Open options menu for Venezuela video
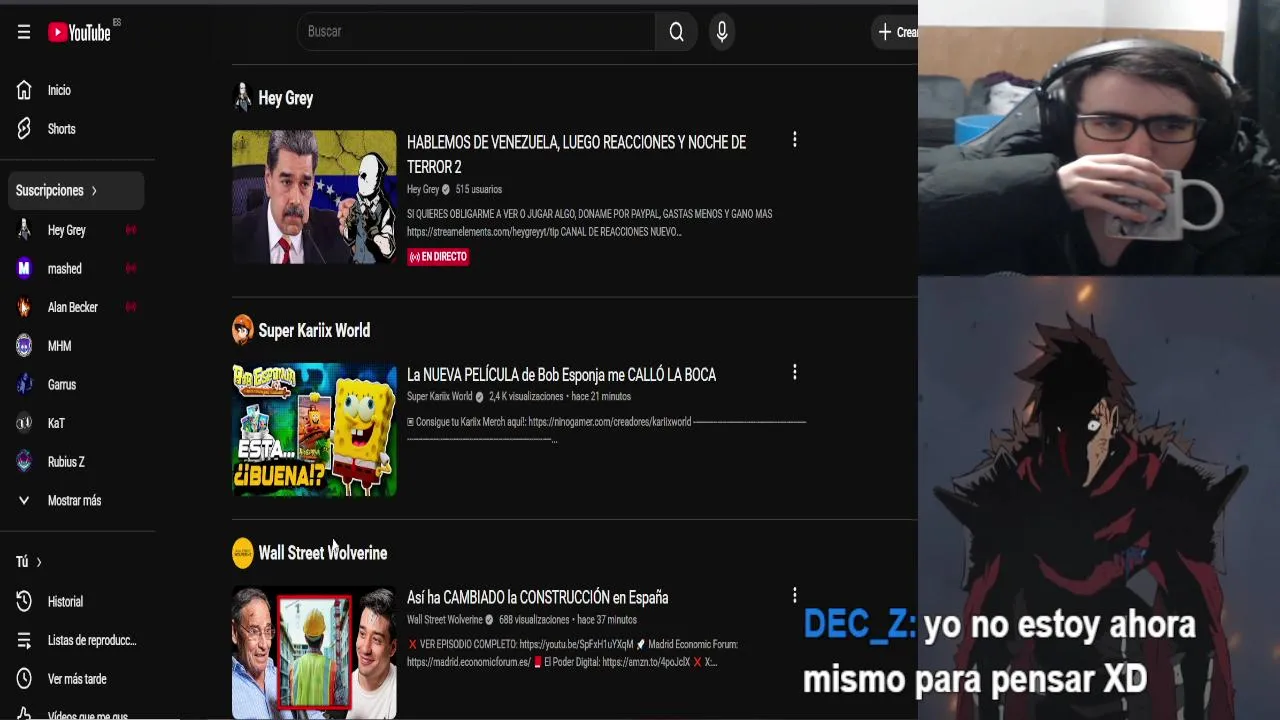Image resolution: width=1280 pixels, height=720 pixels. tap(795, 140)
